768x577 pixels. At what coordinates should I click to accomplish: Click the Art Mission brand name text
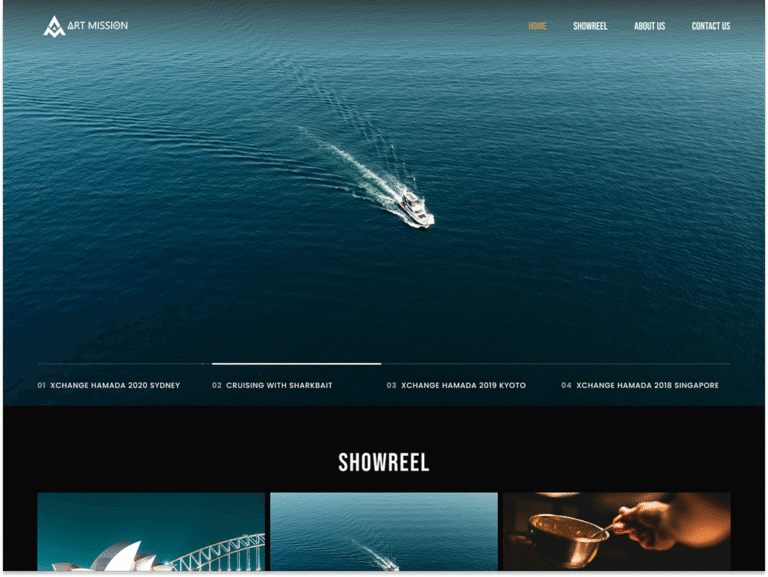[x=98, y=26]
